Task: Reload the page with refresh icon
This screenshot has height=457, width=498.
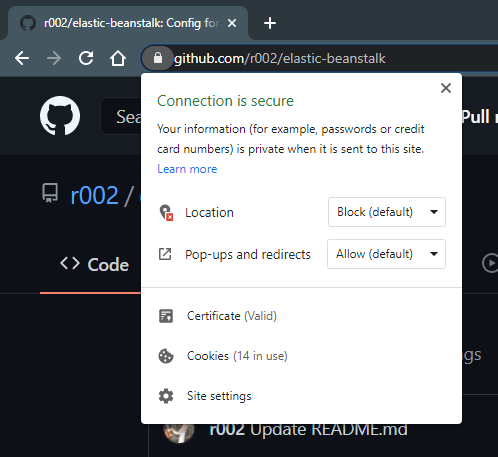Action: [86, 58]
